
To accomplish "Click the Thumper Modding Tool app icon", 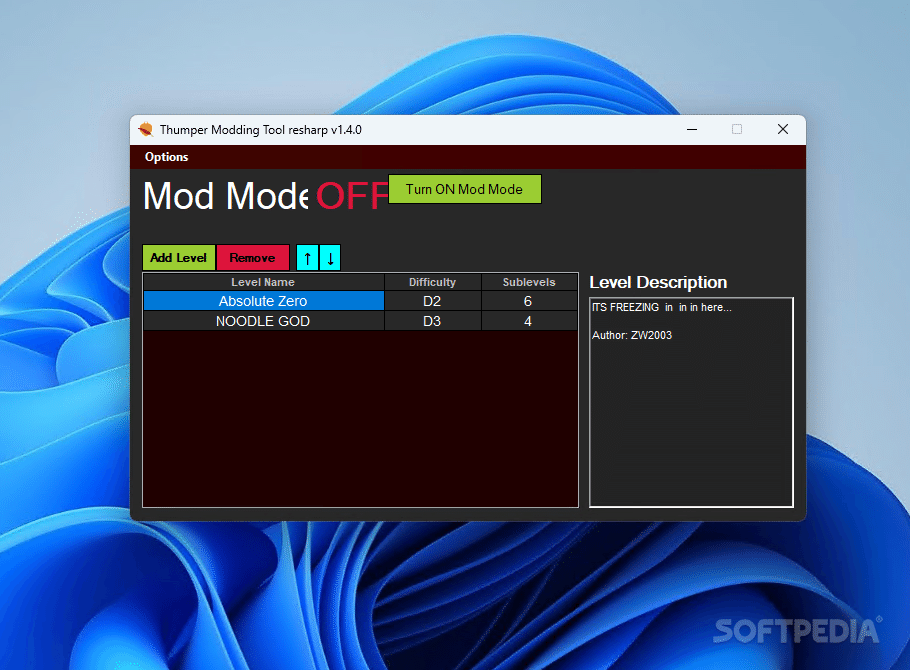I will [146, 129].
